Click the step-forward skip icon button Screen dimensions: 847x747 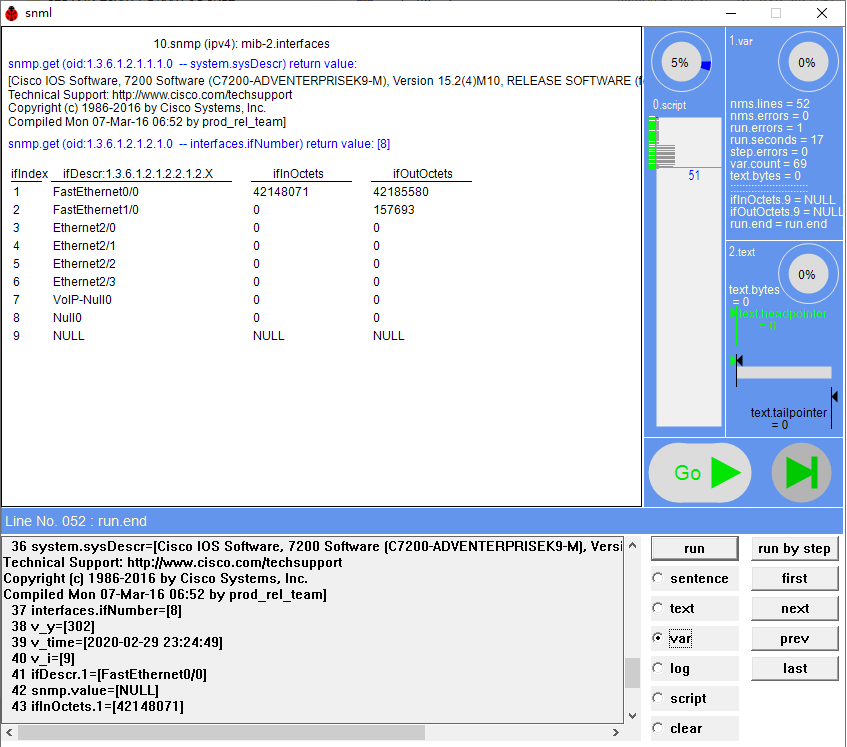click(x=801, y=473)
